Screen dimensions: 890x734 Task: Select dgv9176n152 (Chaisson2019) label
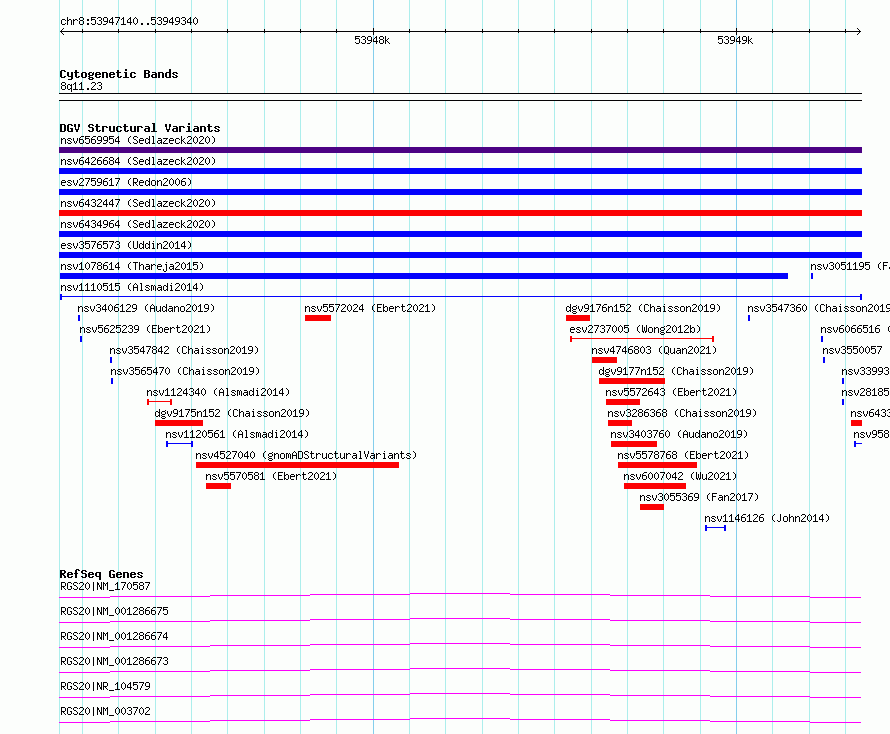643,308
